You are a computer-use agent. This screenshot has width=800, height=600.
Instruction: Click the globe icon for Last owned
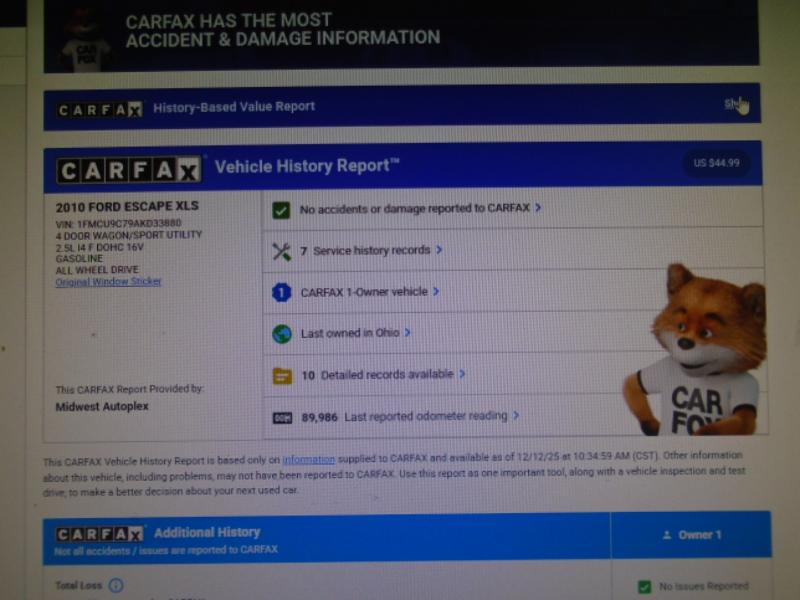(282, 334)
